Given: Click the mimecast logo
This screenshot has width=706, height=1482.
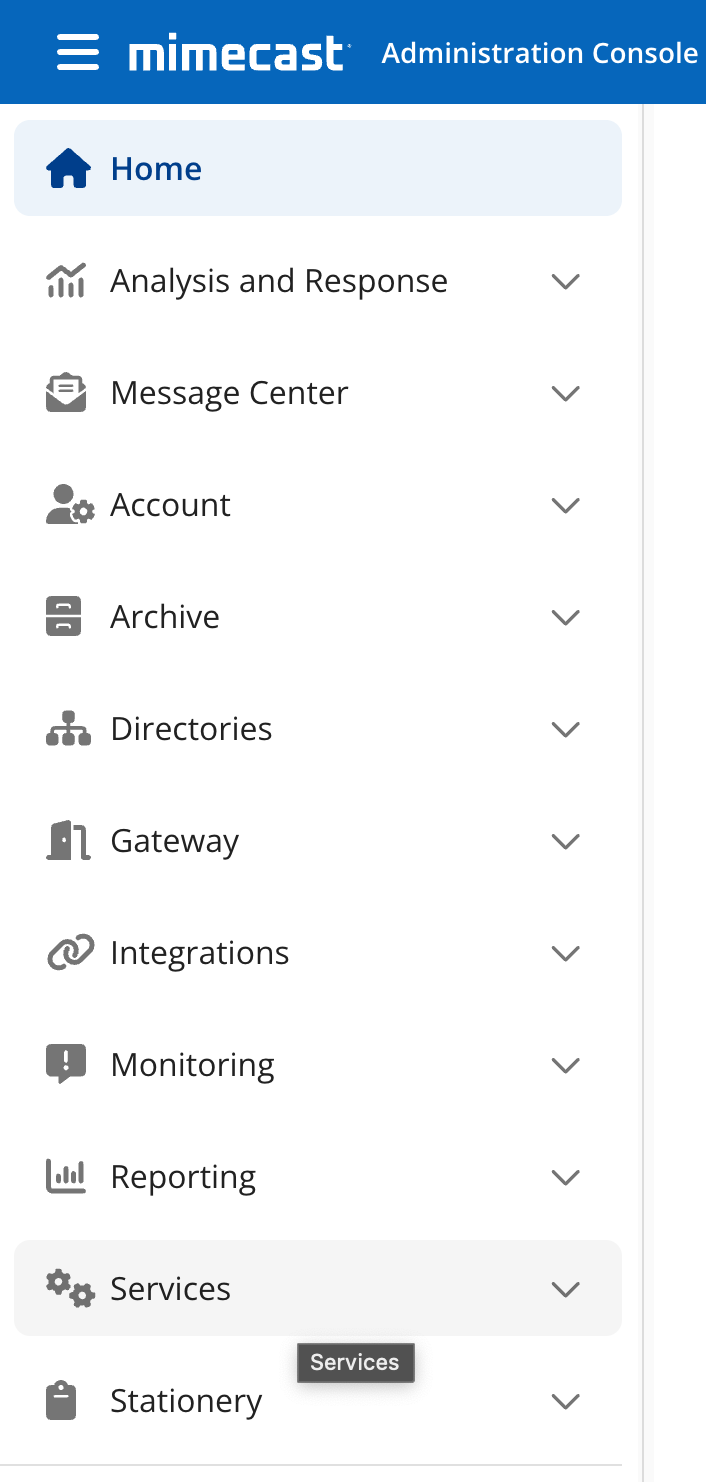Looking at the screenshot, I should (x=239, y=54).
